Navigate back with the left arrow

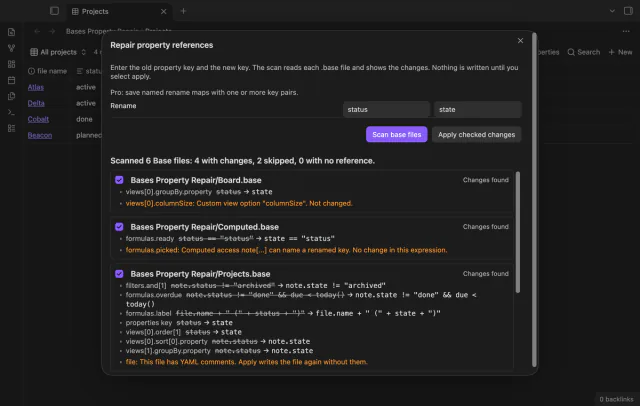(37, 31)
